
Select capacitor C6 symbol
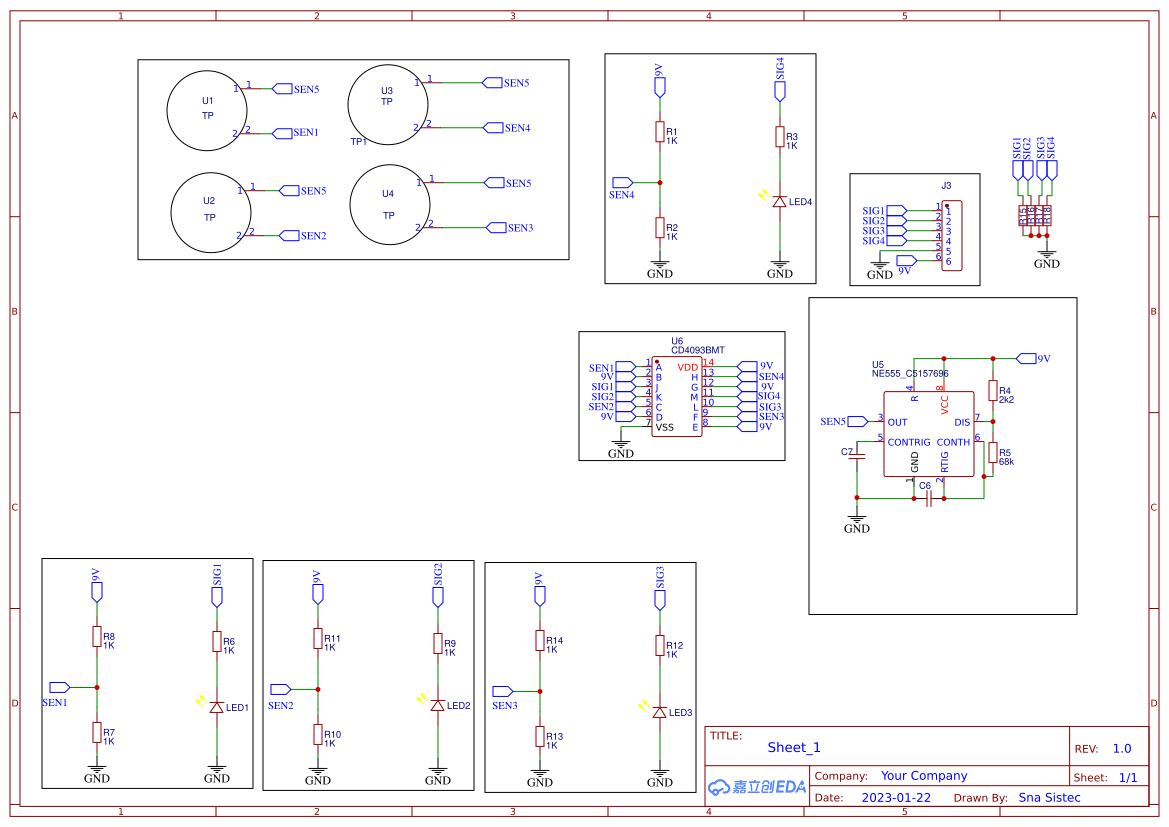(929, 497)
